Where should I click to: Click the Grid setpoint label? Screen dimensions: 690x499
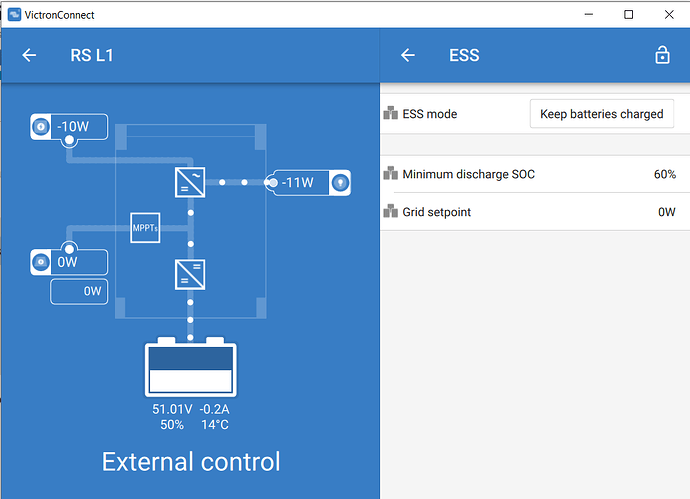[437, 212]
